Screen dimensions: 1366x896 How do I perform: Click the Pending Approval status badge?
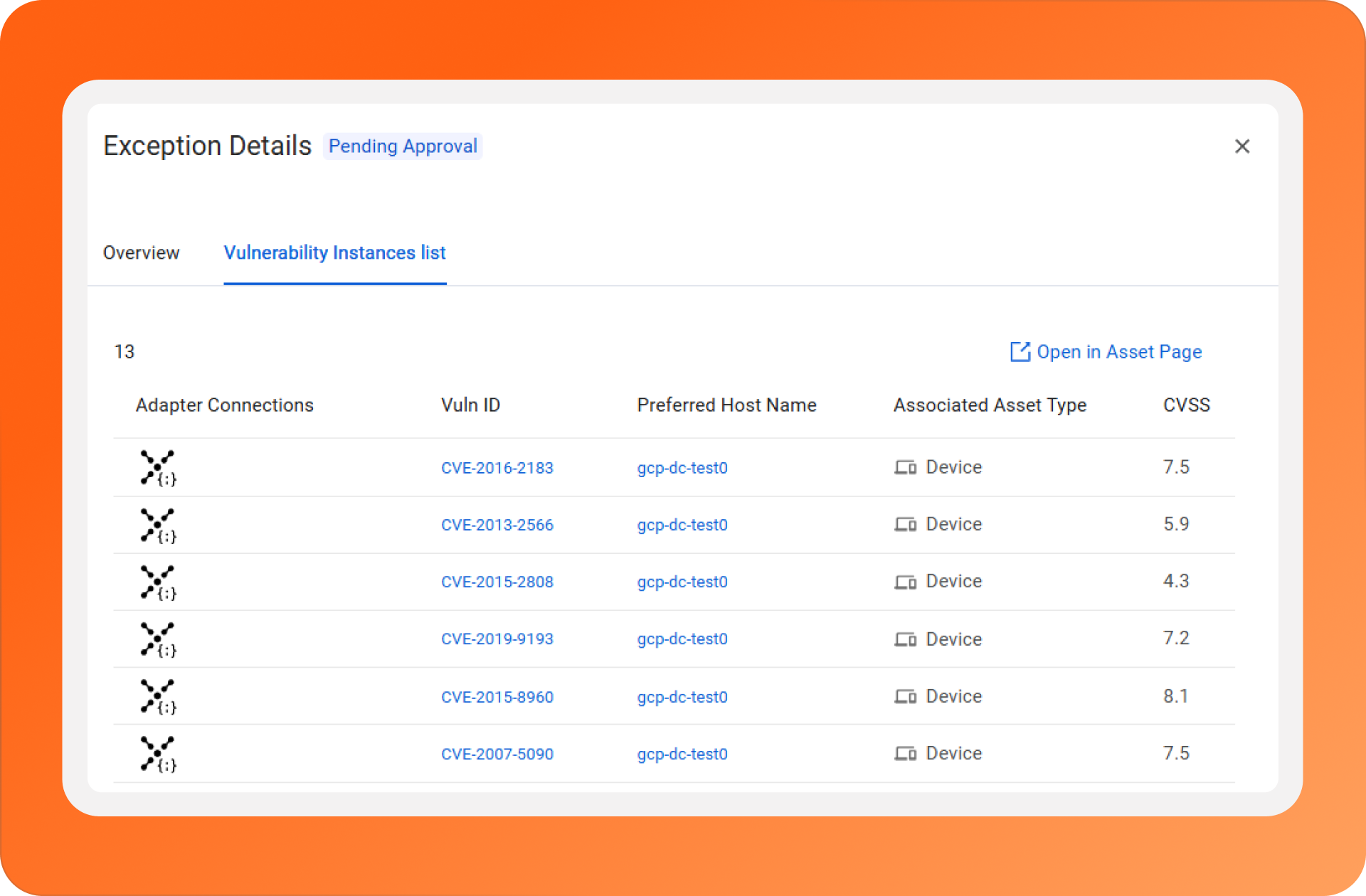403,146
